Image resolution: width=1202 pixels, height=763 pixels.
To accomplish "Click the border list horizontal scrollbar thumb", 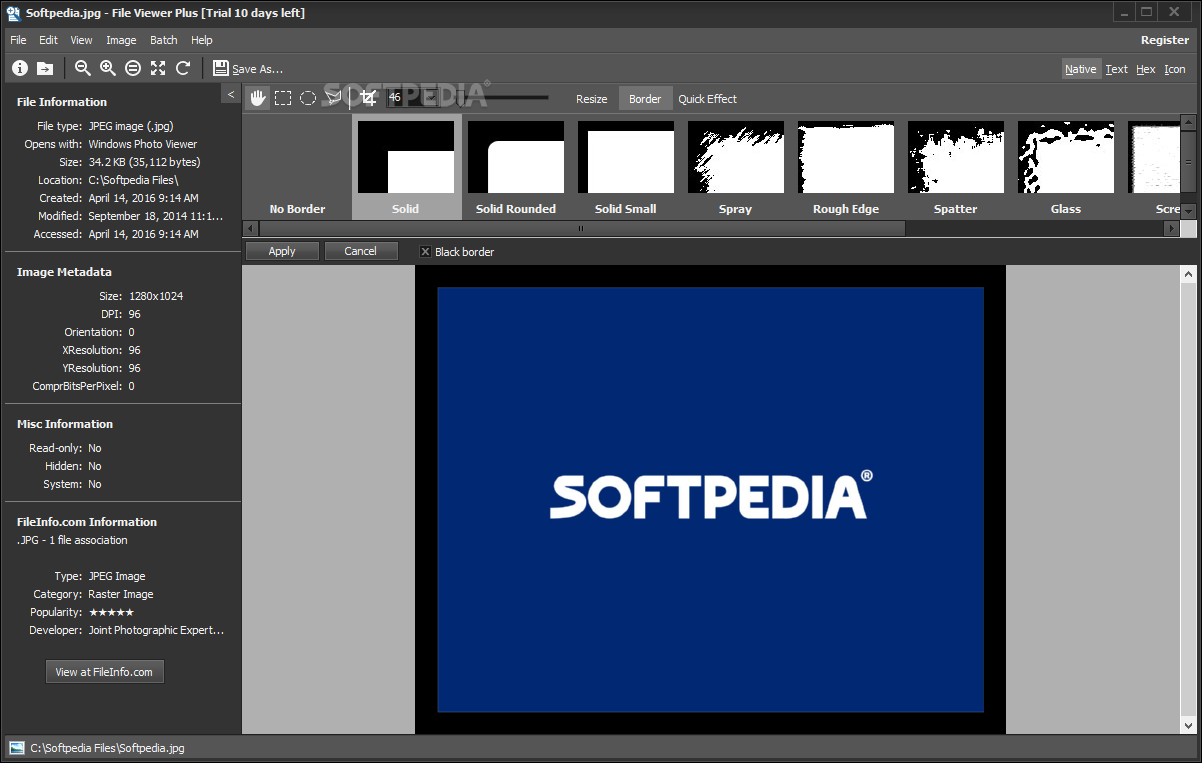I will point(581,228).
